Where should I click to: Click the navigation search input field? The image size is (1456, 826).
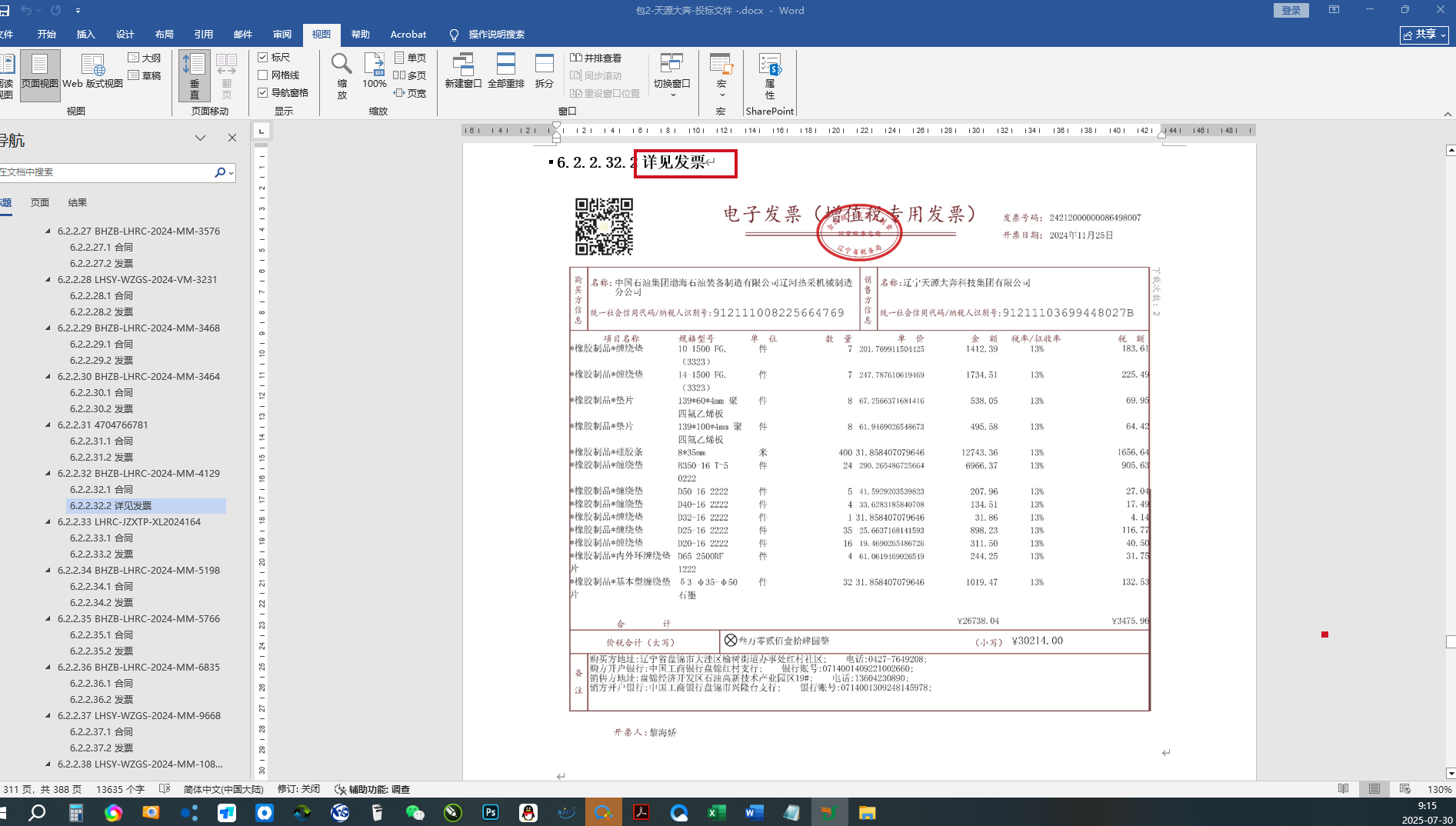[105, 172]
